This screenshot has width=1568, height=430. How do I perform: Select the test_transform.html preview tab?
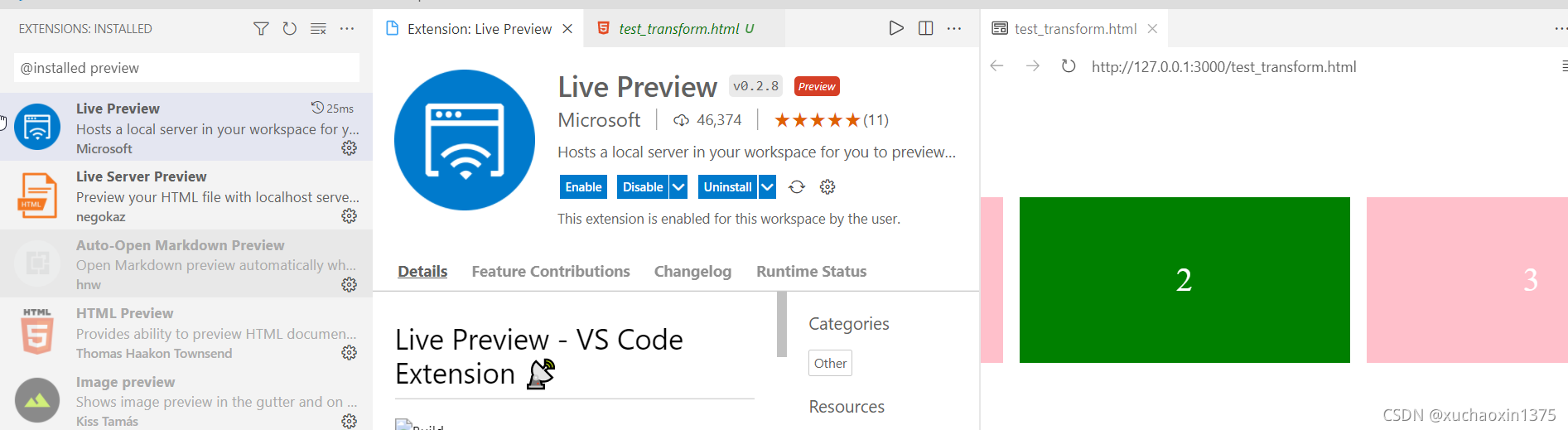point(1074,29)
